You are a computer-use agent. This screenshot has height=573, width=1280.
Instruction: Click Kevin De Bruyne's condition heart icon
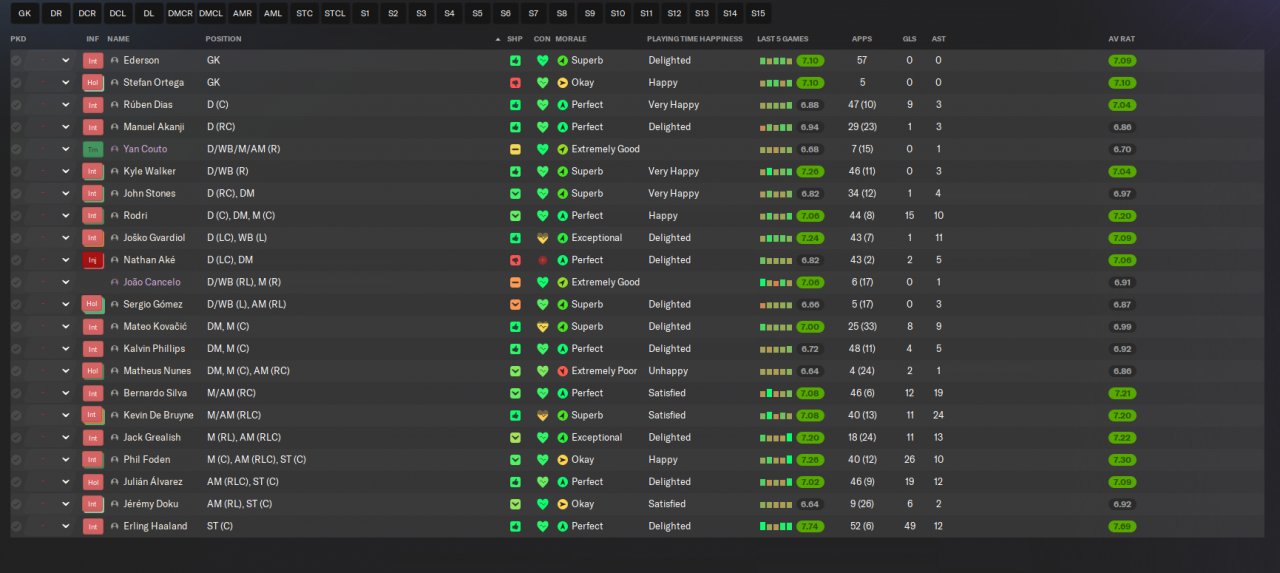pyautogui.click(x=543, y=415)
